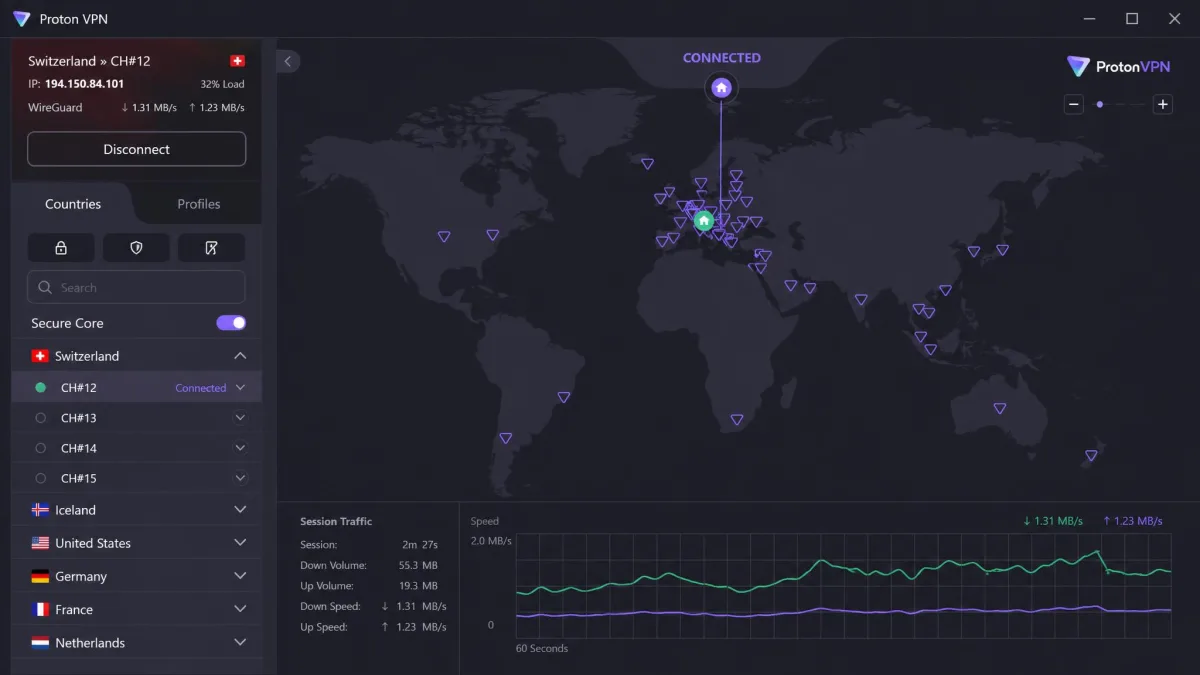The image size is (1200, 675).
Task: Click the Proton VPN logo in title bar
Action: pos(21,19)
